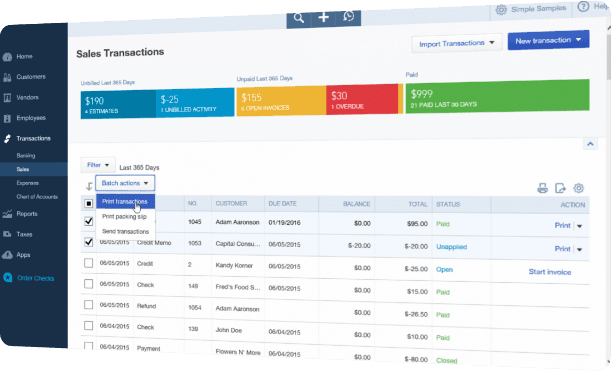Toggle the select-all header checkbox

coord(88,203)
